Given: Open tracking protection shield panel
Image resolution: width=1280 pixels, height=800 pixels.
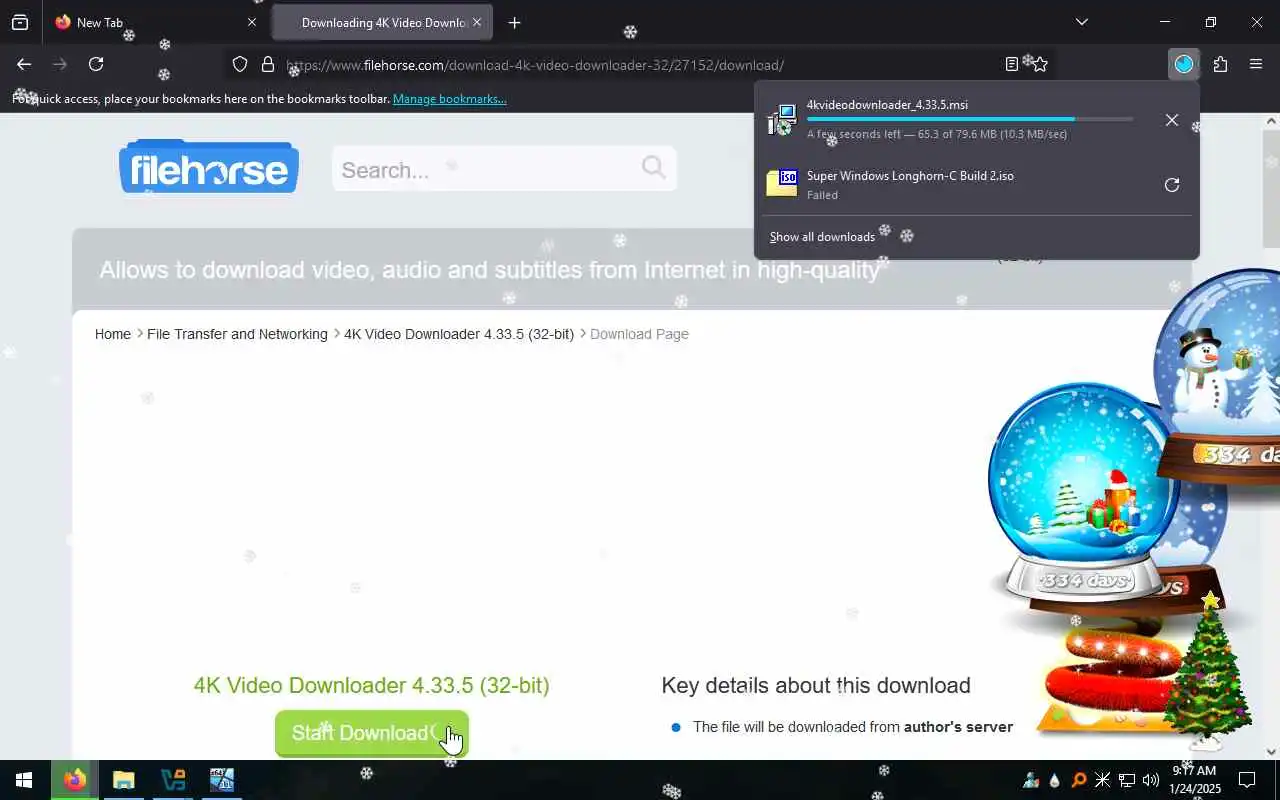Looking at the screenshot, I should [240, 64].
